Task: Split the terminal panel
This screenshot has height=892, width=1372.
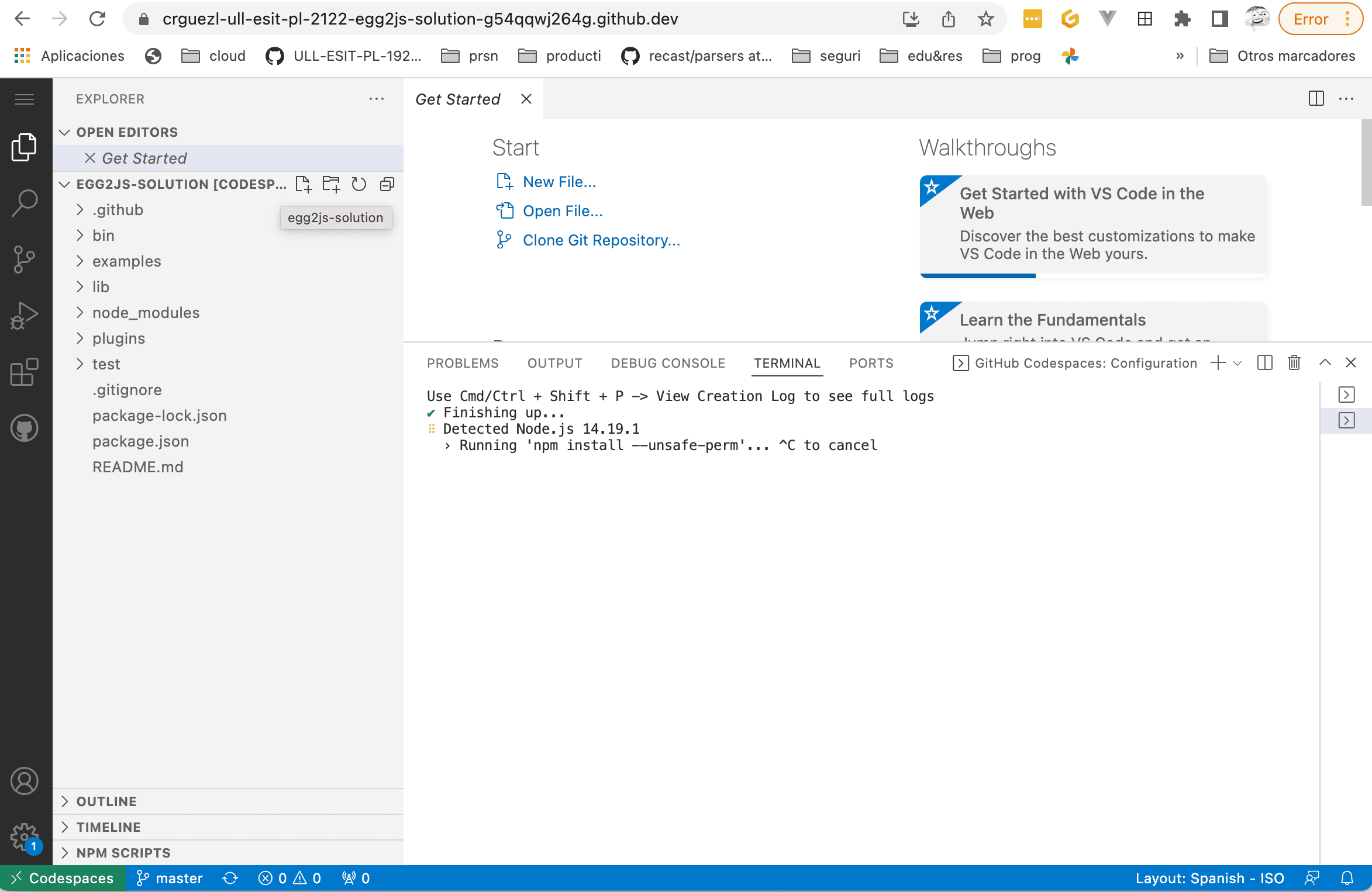Action: 1264,363
